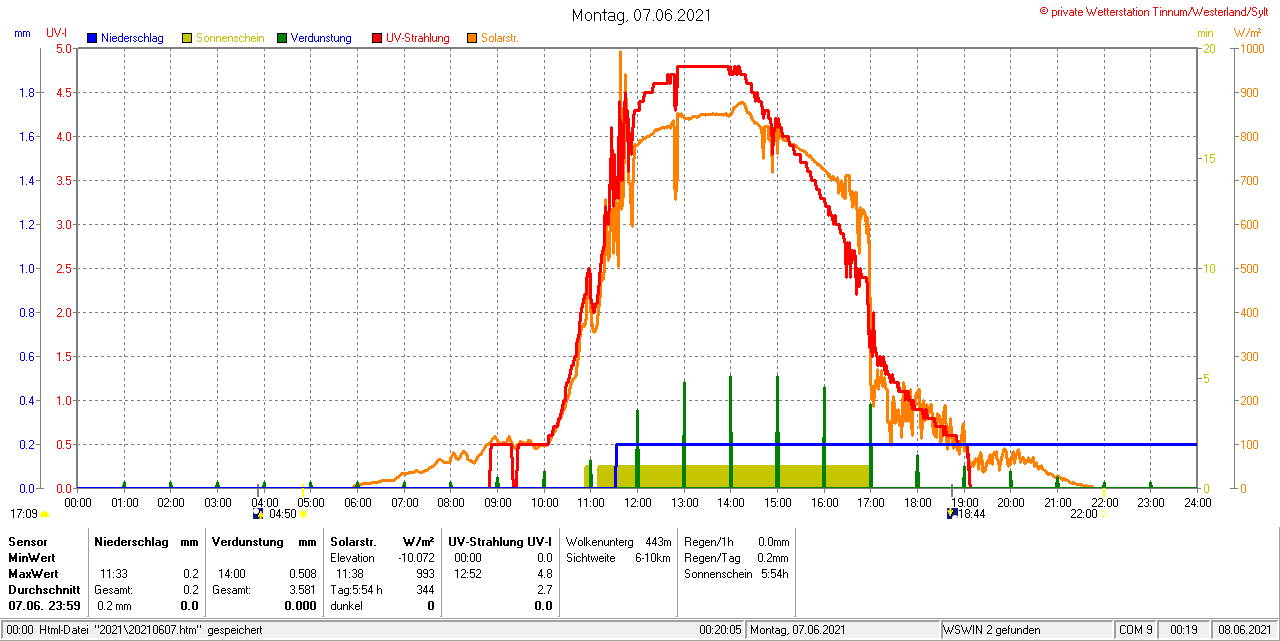
Task: Click the yellow Sonnenschein legend swatch
Action: (x=187, y=38)
